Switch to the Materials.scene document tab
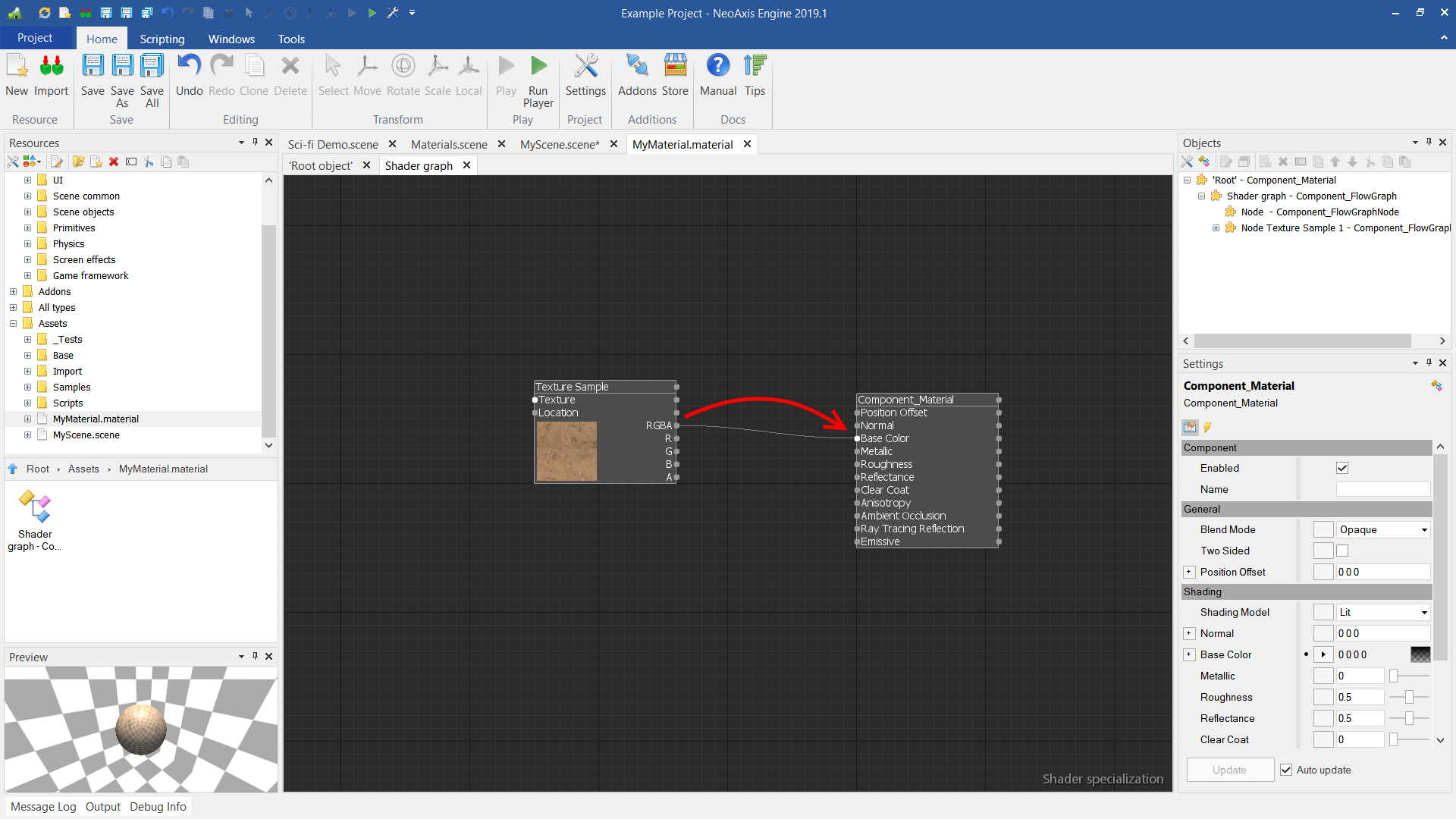1456x819 pixels. 449,144
